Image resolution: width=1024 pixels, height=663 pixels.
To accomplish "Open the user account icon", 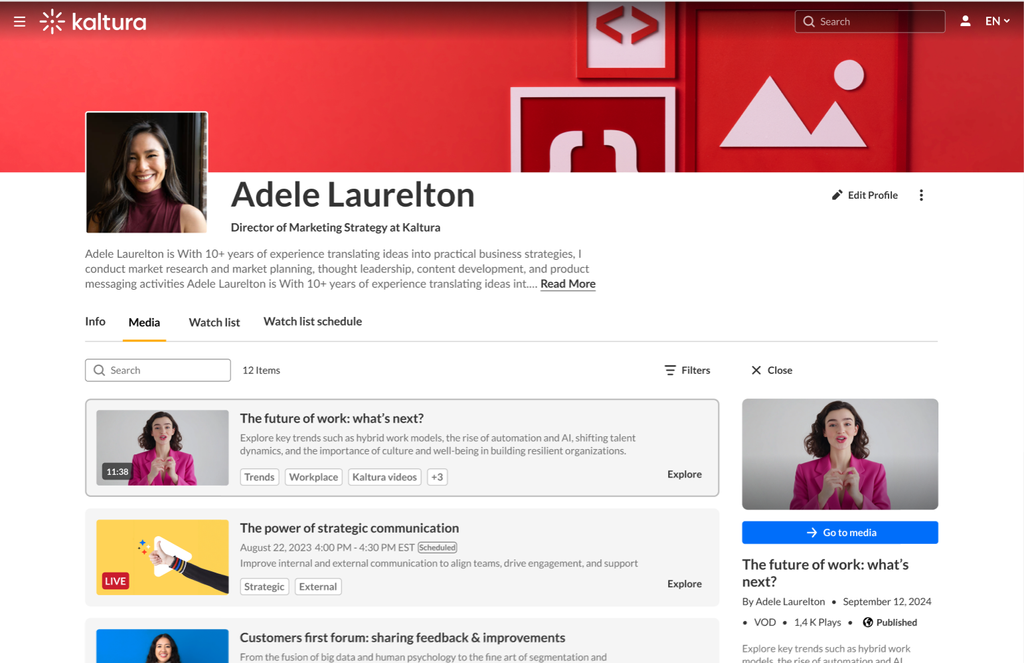I will coord(965,21).
